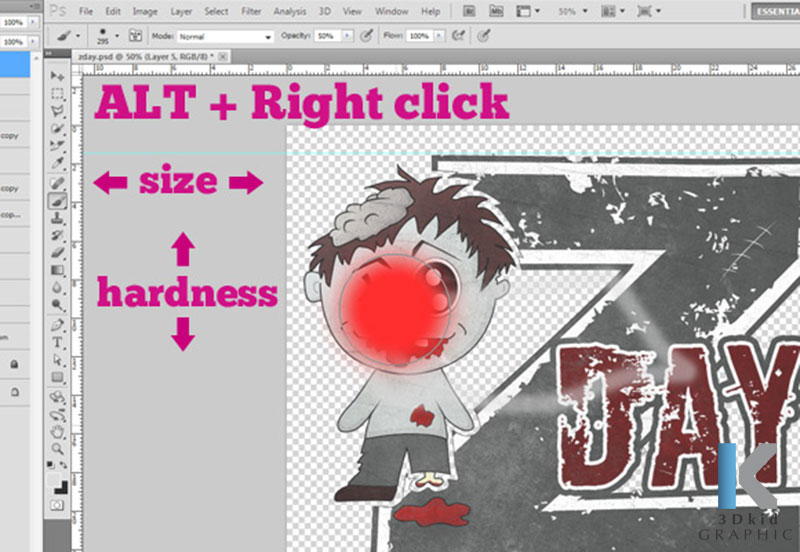Image resolution: width=800 pixels, height=552 pixels.
Task: Select the Clone Stamp tool
Action: (x=57, y=218)
